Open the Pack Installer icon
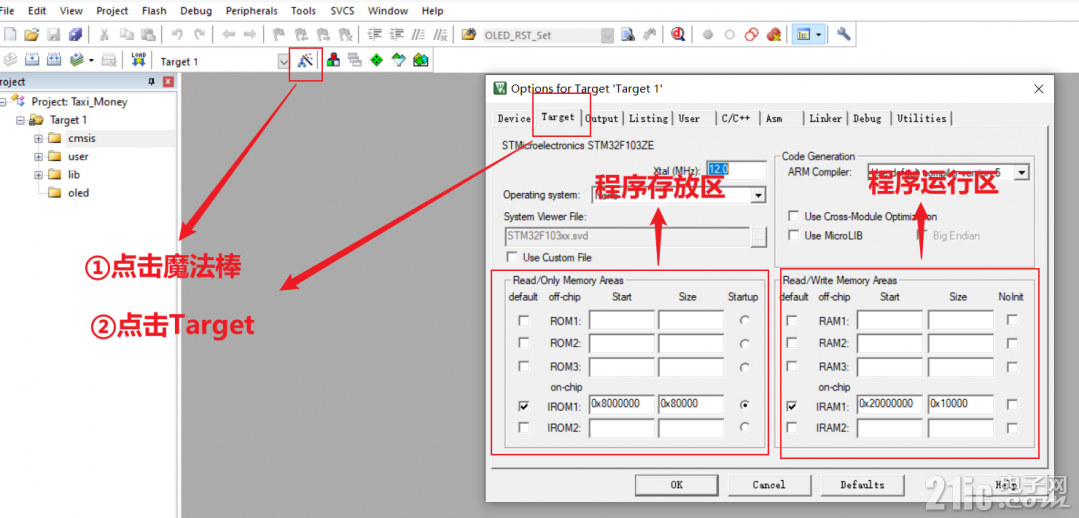1079x518 pixels. (x=420, y=61)
